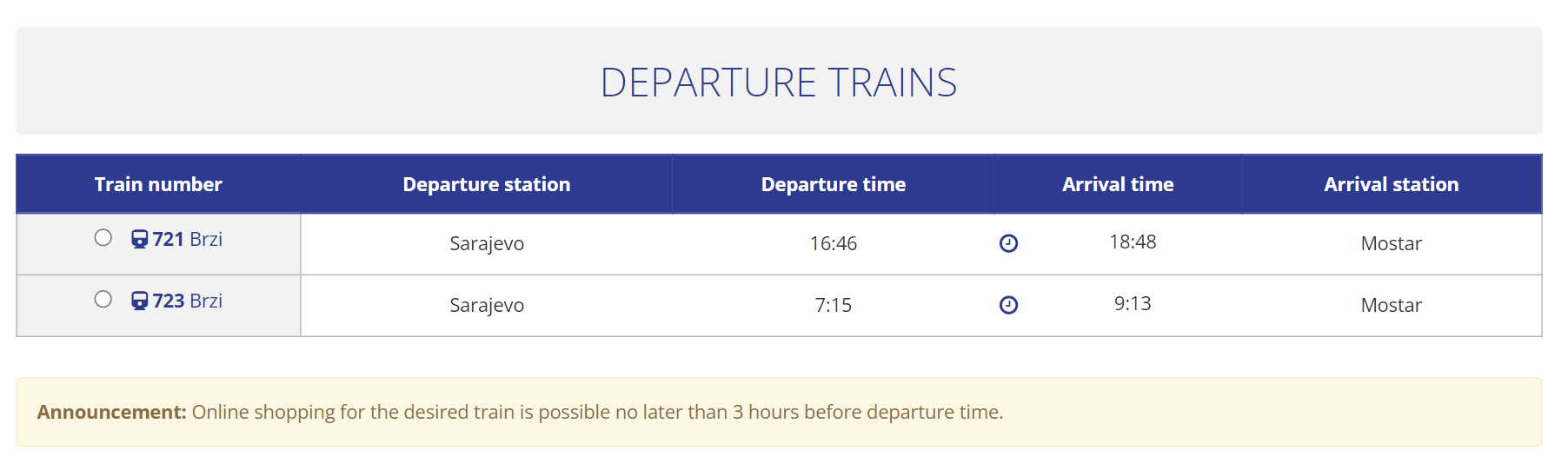Screen dimensions: 1568x457
Task: Click the 16:46 departure time cell
Action: [x=833, y=244]
